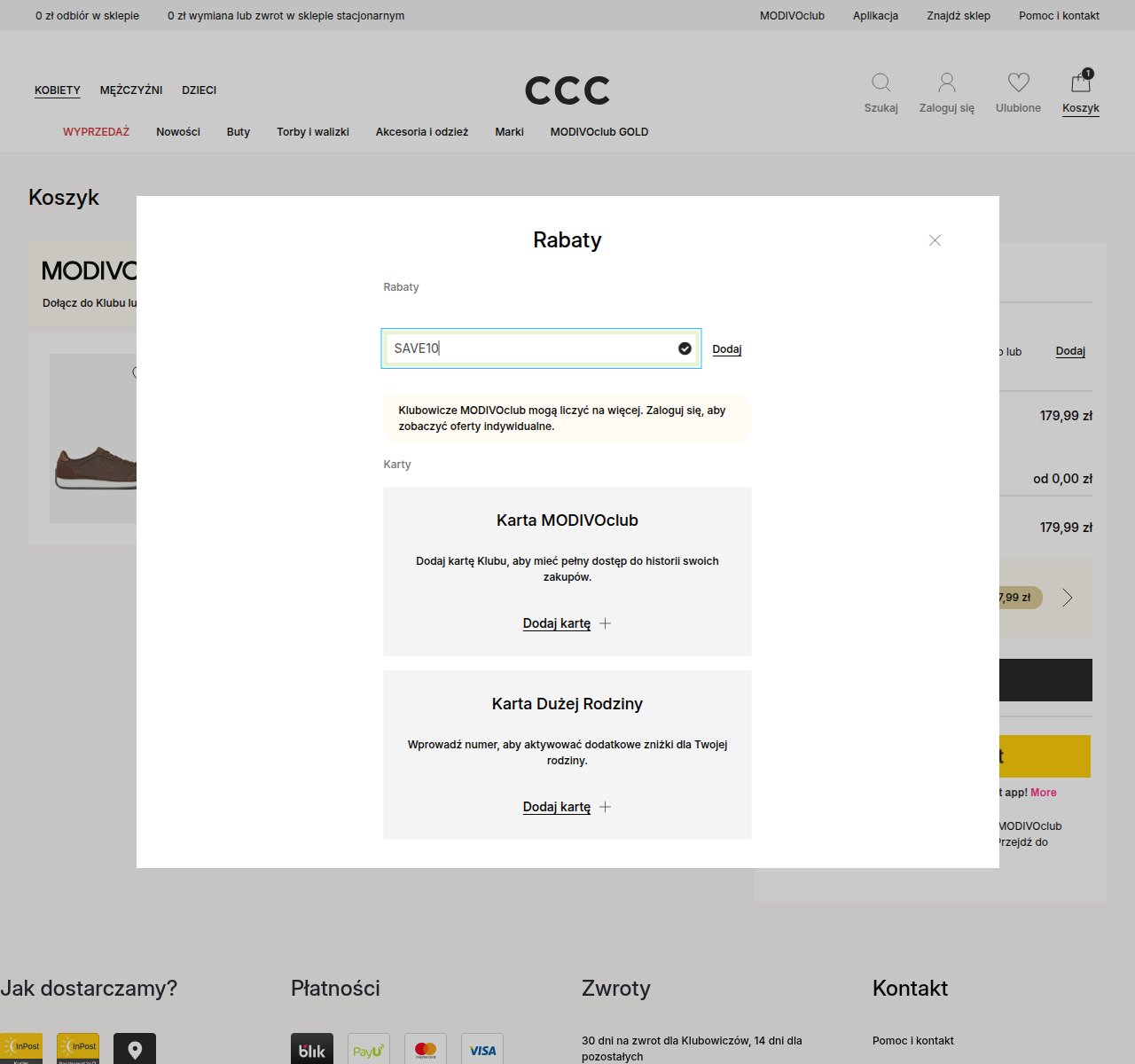This screenshot has width=1135, height=1064.
Task: Open the shopping bag cart icon
Action: [x=1081, y=81]
